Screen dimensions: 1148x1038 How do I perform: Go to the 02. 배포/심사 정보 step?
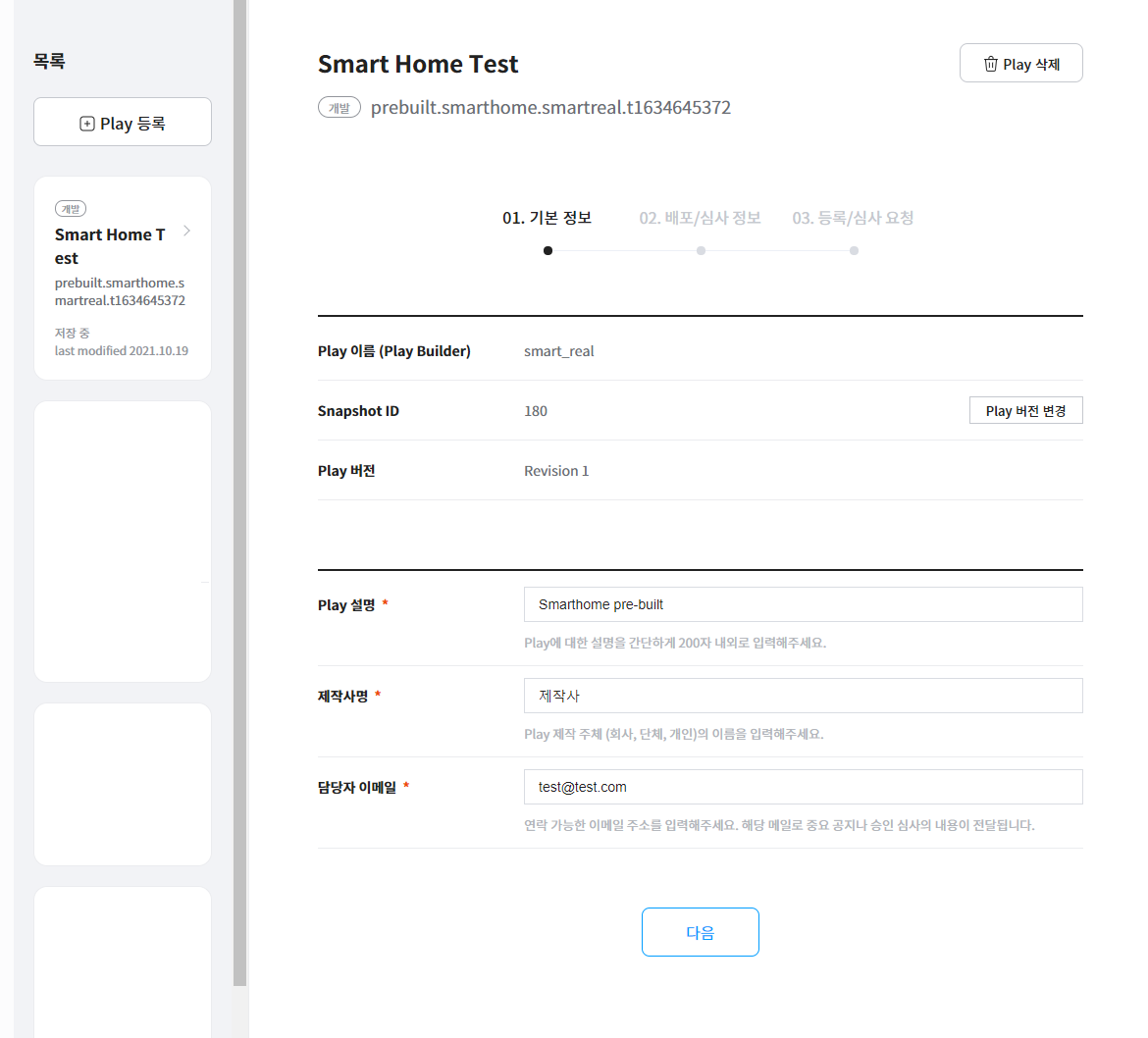point(700,218)
